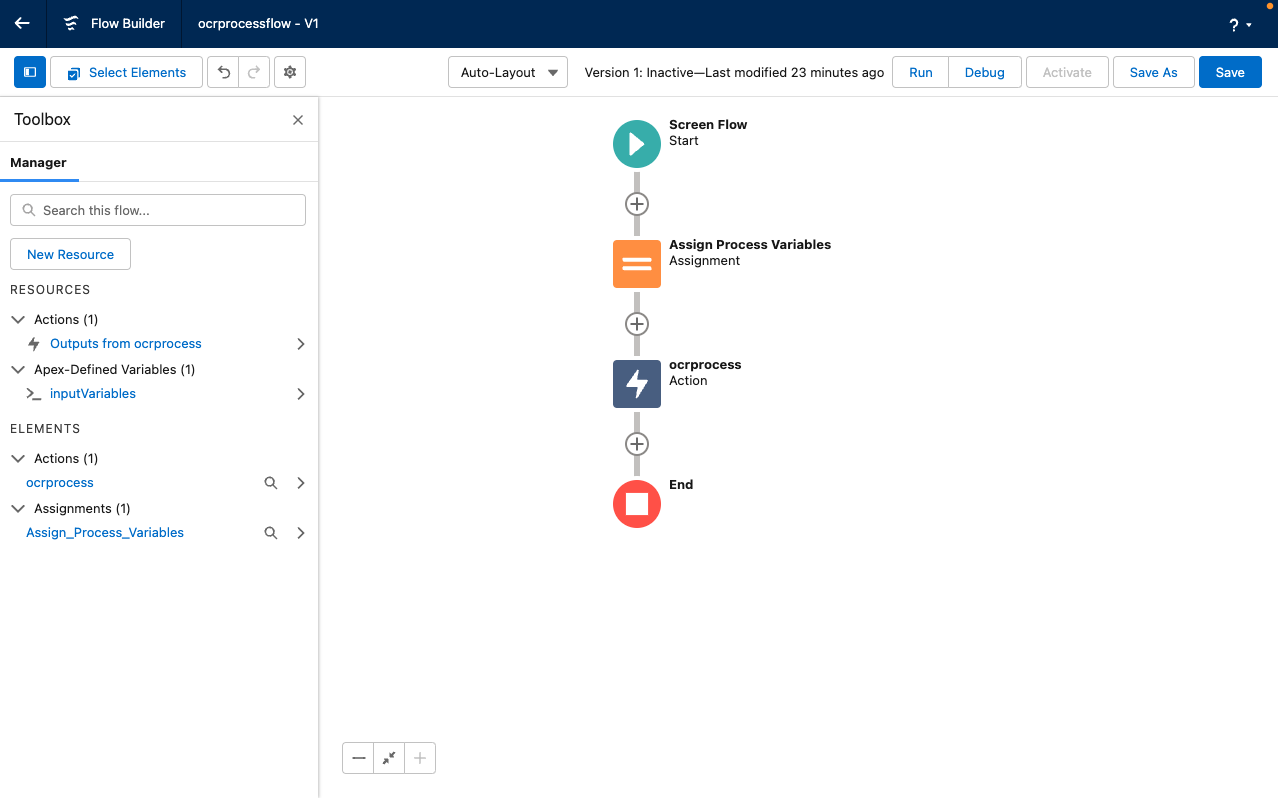Select the orange Assignment element icon
The image size is (1278, 798).
pyautogui.click(x=637, y=264)
